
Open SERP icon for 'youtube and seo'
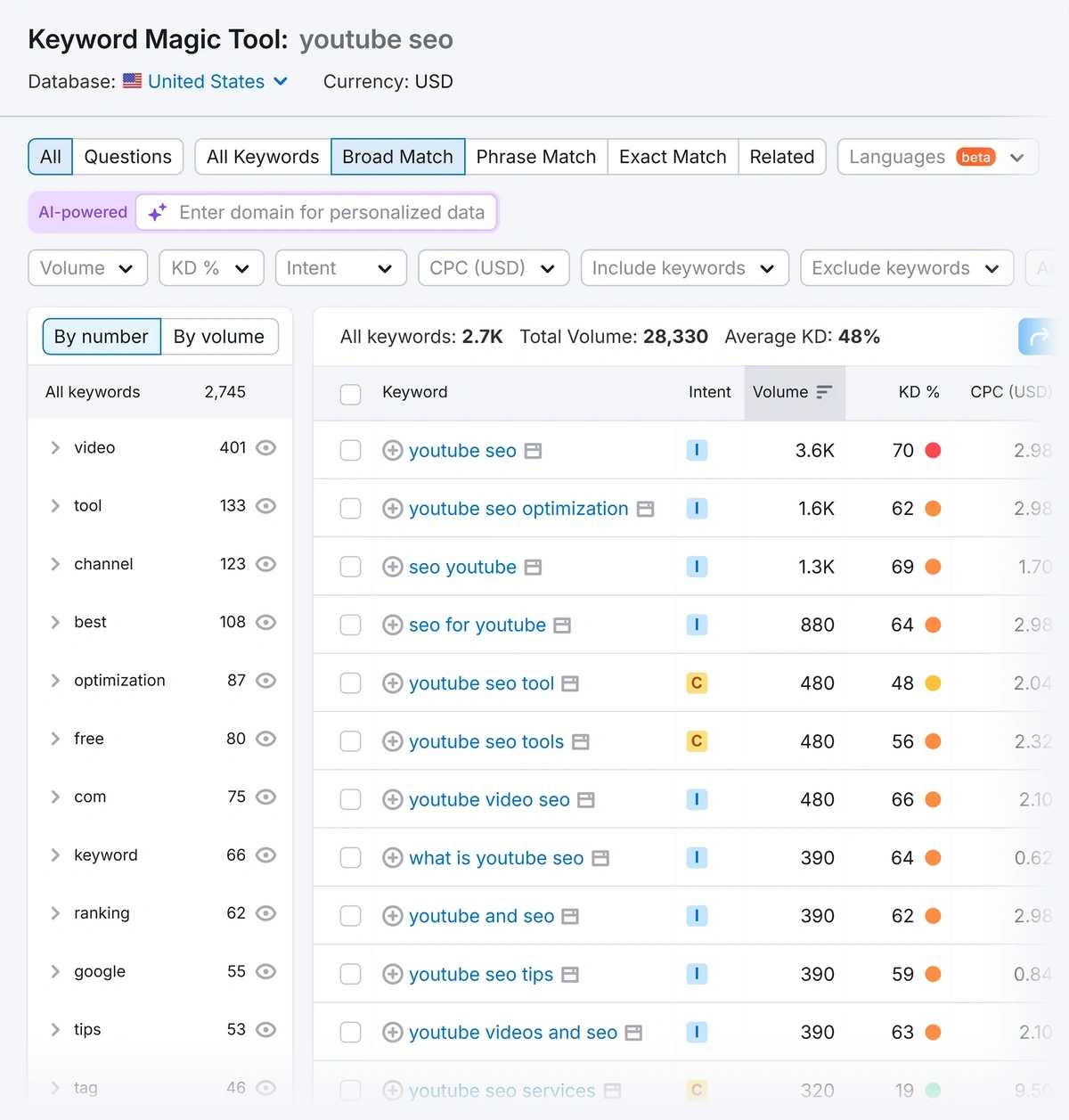[x=570, y=917]
